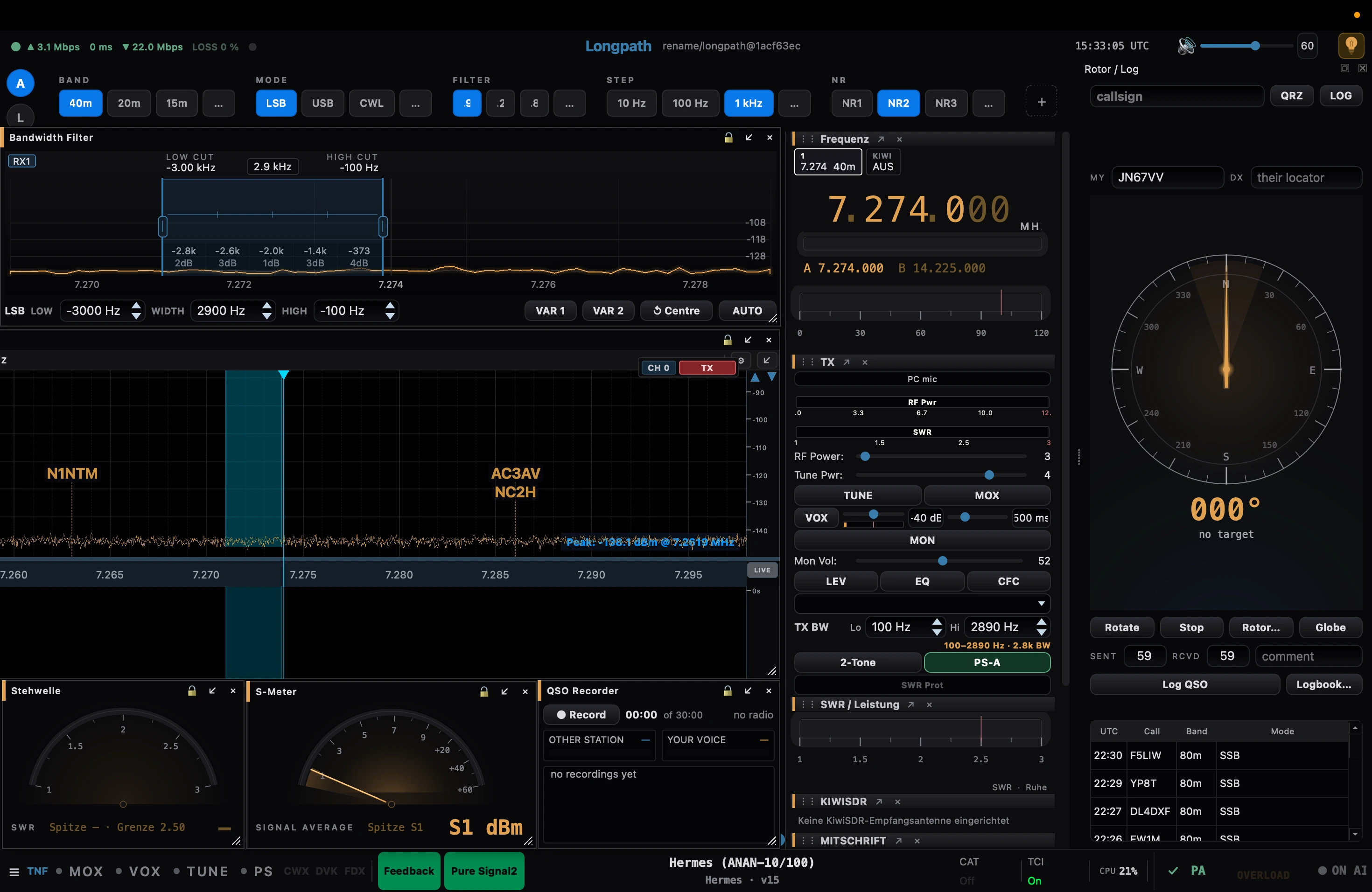
Task: Close the TX panel
Action: click(x=865, y=362)
